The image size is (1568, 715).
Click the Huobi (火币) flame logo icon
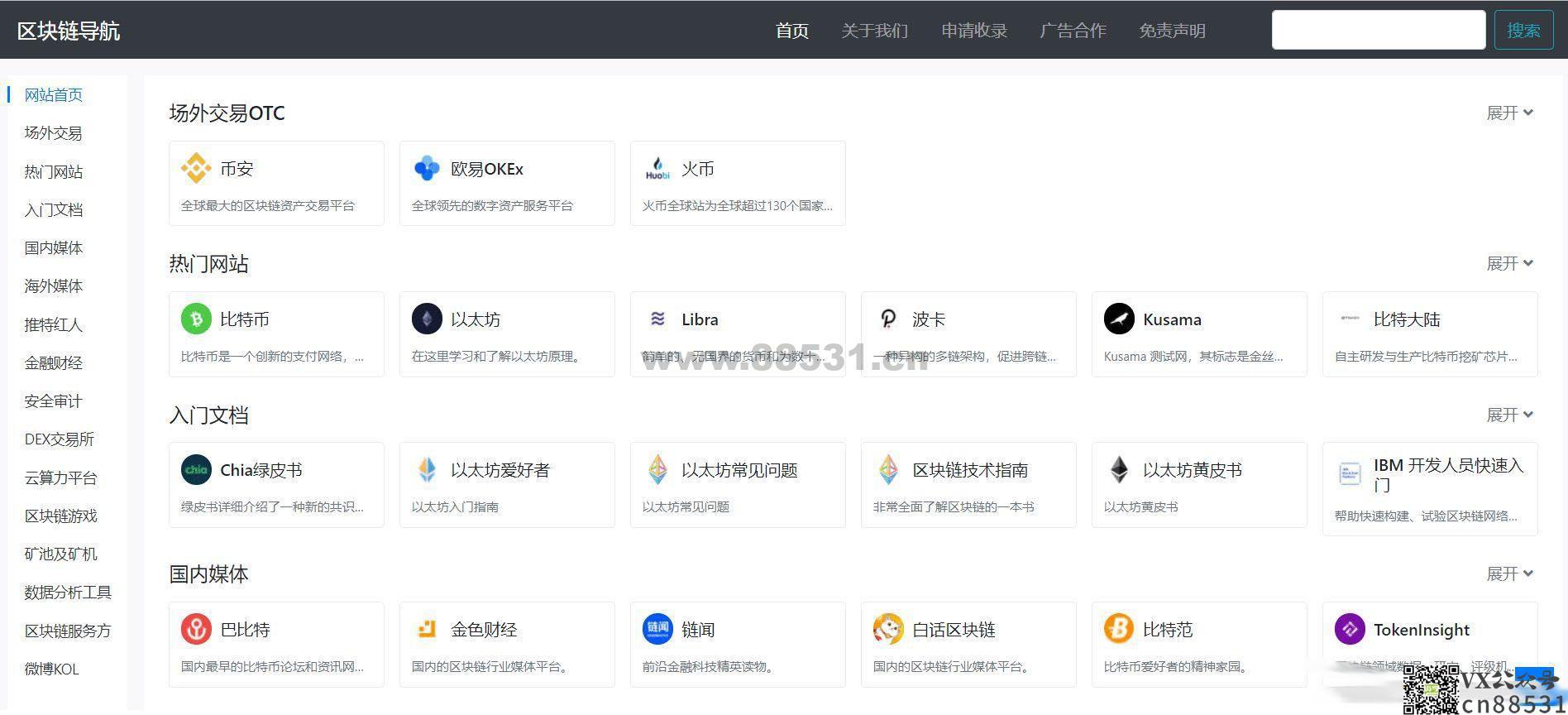[x=657, y=169]
